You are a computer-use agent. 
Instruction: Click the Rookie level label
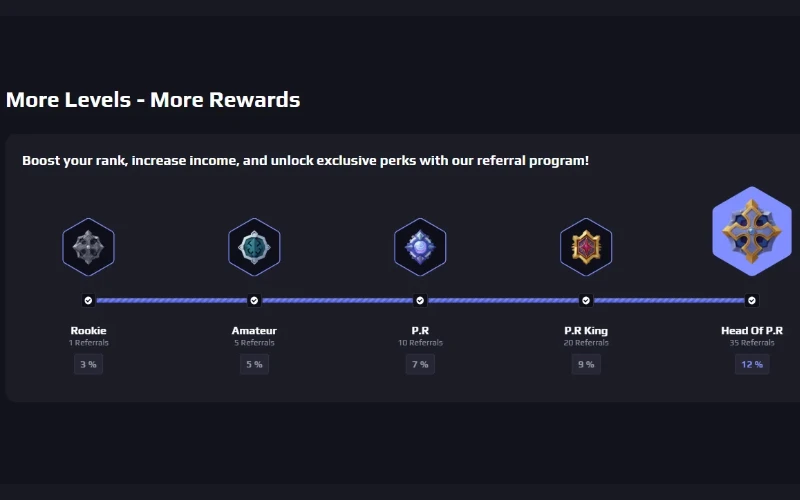88,331
